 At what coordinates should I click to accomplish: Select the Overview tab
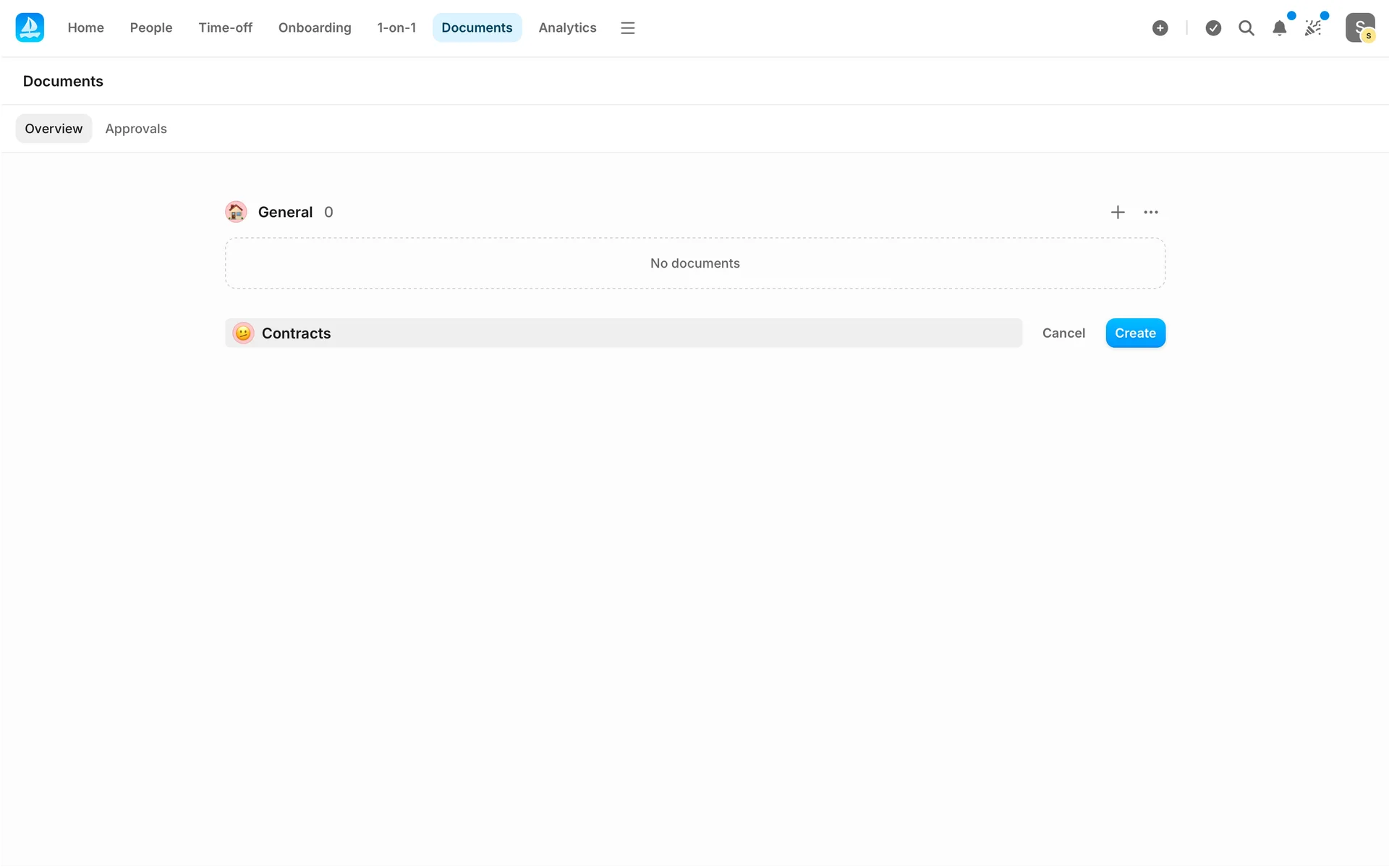tap(54, 129)
